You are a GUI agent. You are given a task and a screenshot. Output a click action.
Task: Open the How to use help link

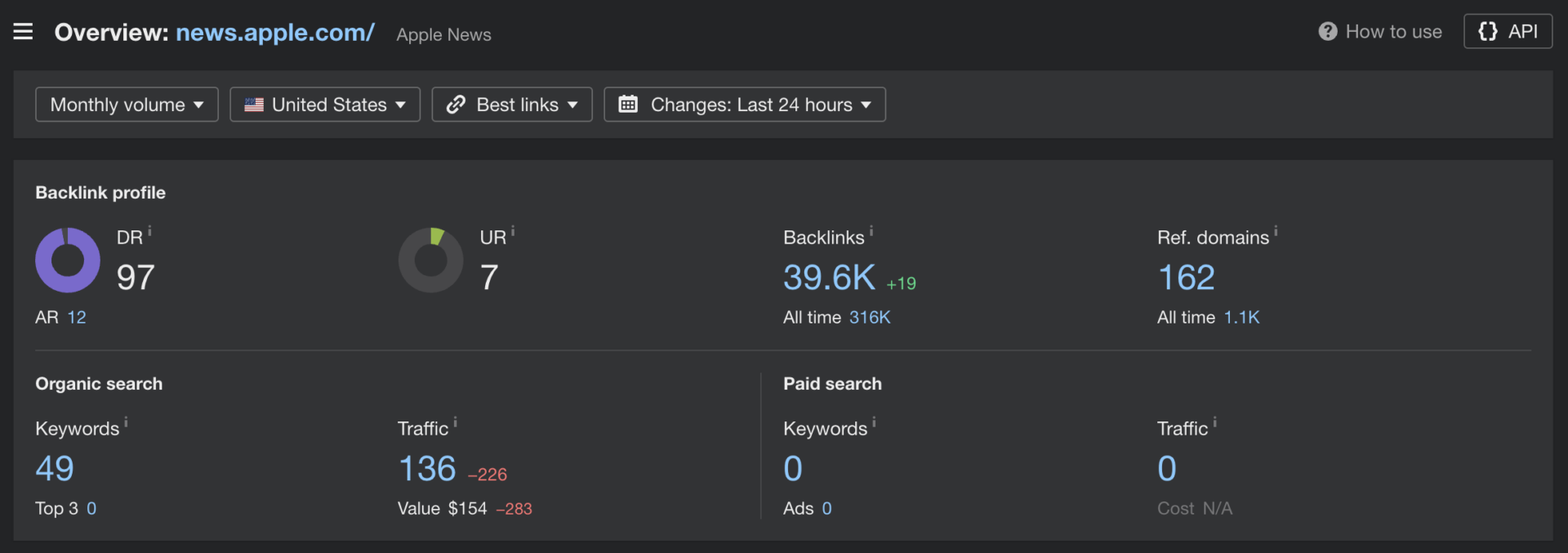[x=1380, y=32]
